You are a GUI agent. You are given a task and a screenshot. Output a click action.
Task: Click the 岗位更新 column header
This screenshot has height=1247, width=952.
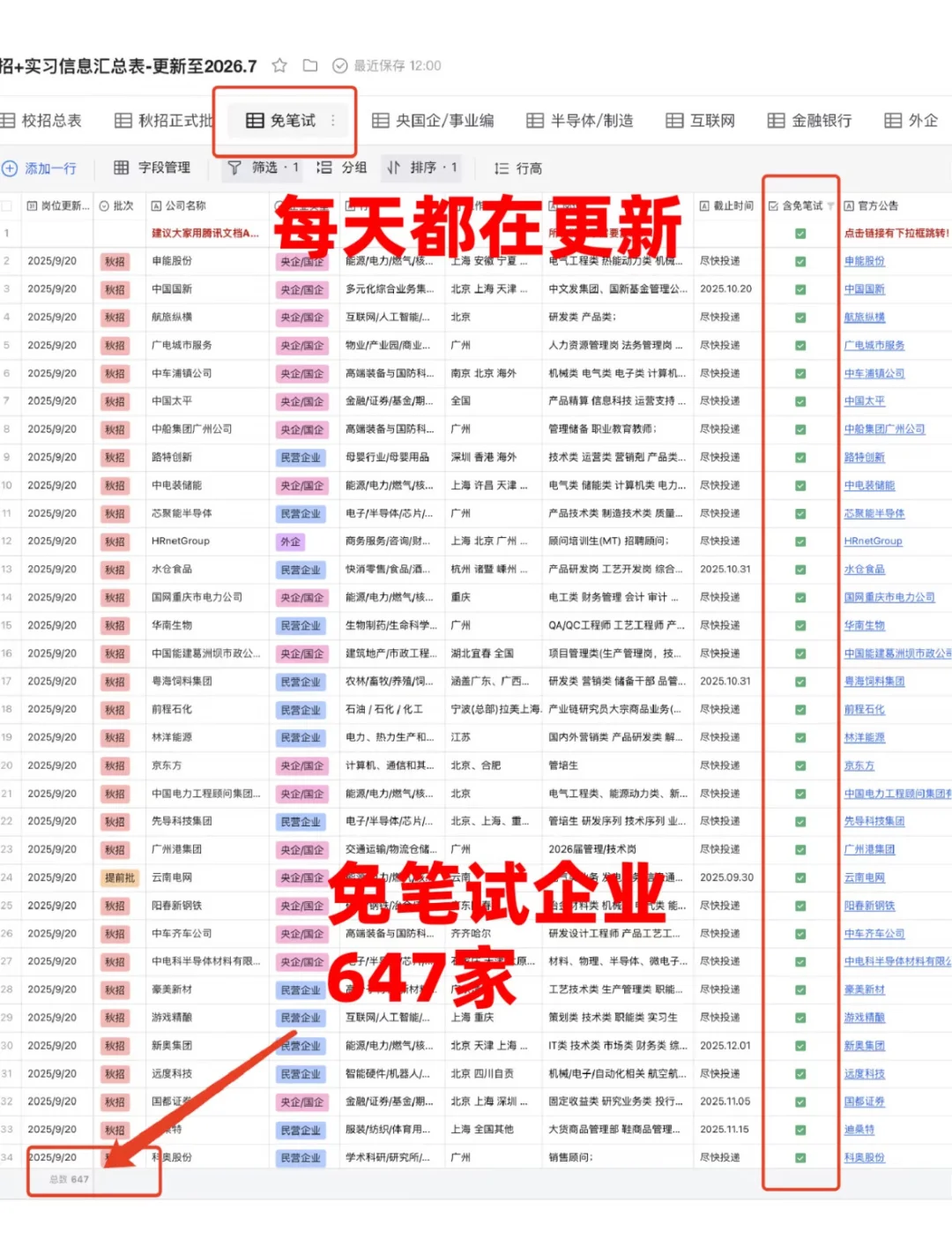click(58, 206)
